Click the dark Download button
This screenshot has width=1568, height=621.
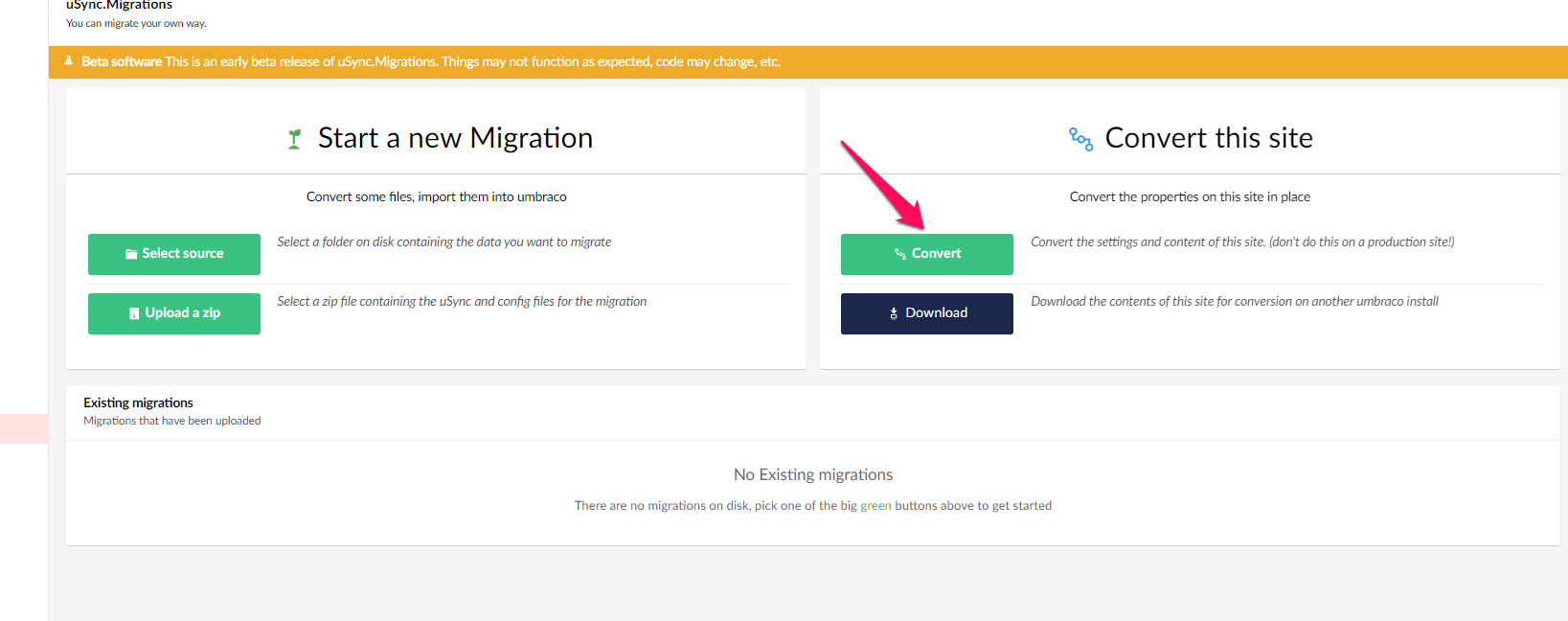[x=927, y=313]
